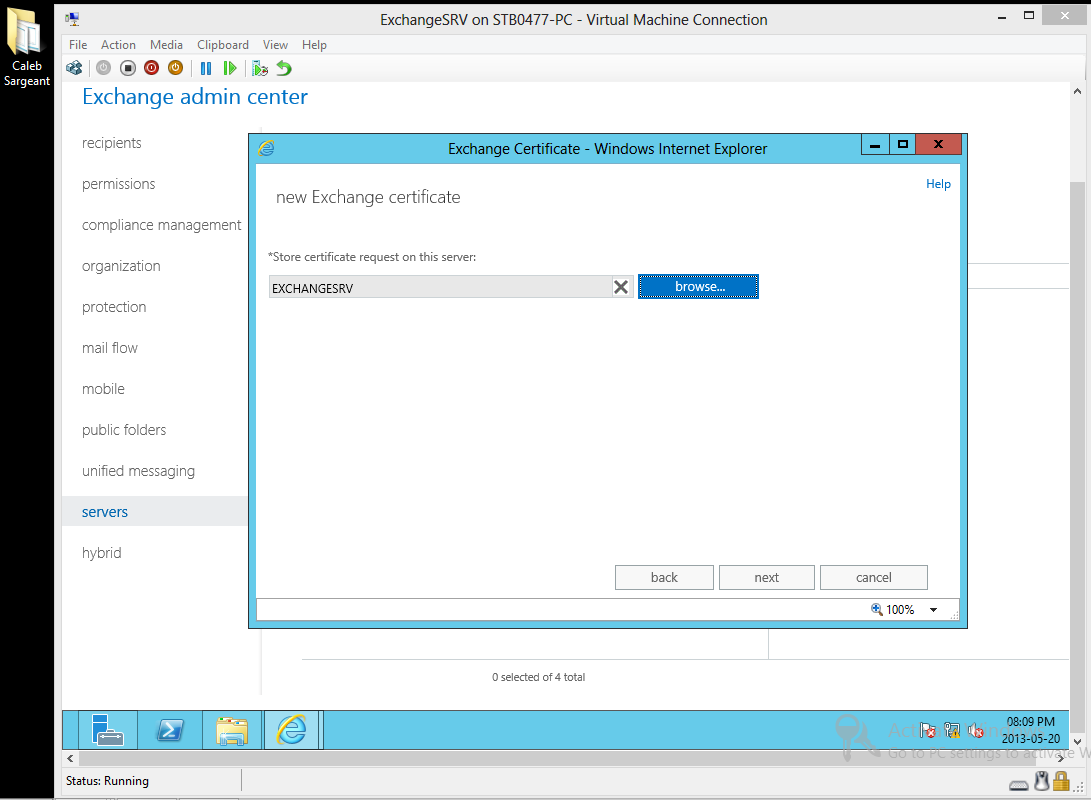Click the '0 selected of 4 total' text

[539, 677]
